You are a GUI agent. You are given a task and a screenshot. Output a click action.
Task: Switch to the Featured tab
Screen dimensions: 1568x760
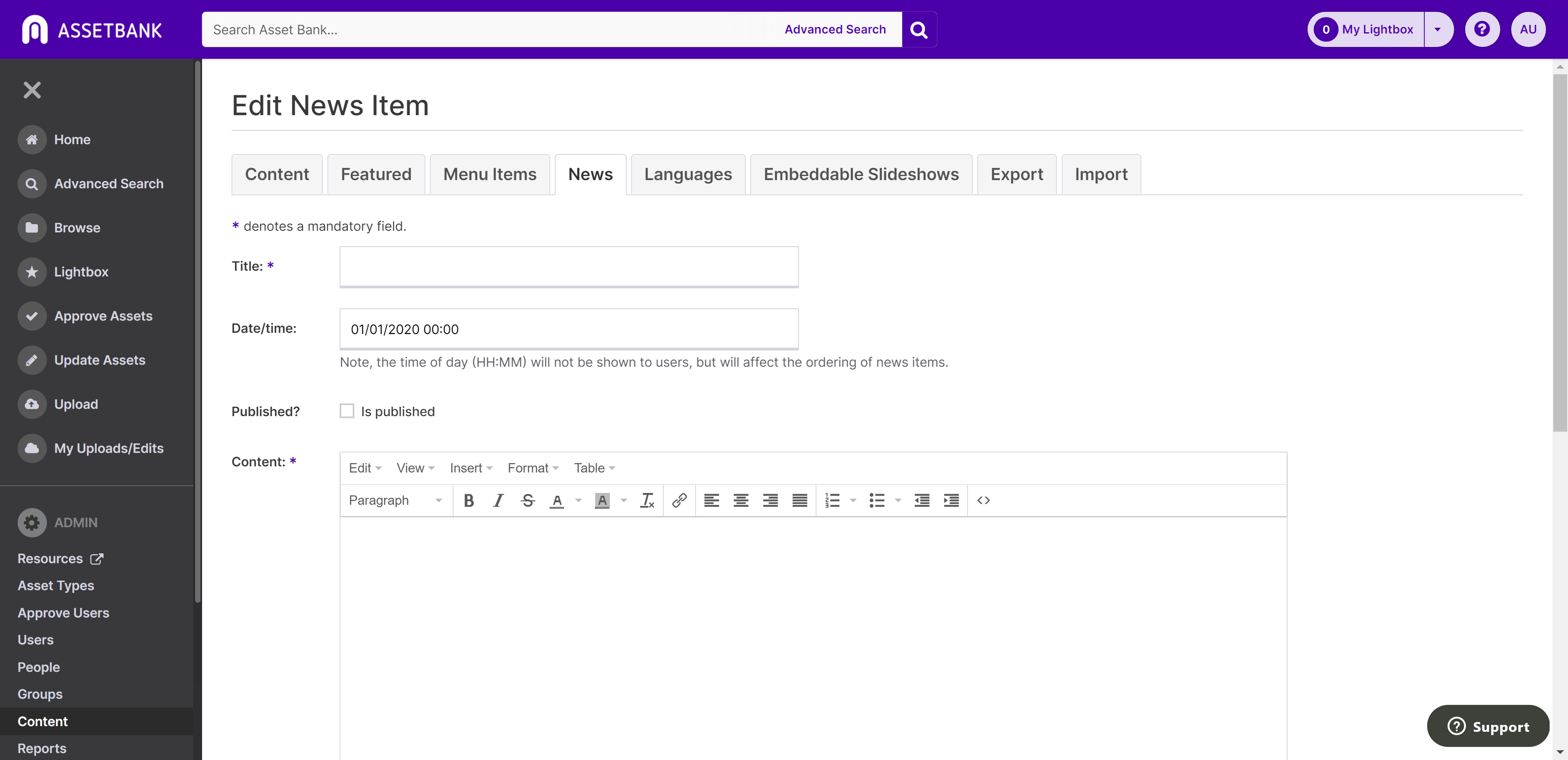(x=376, y=174)
